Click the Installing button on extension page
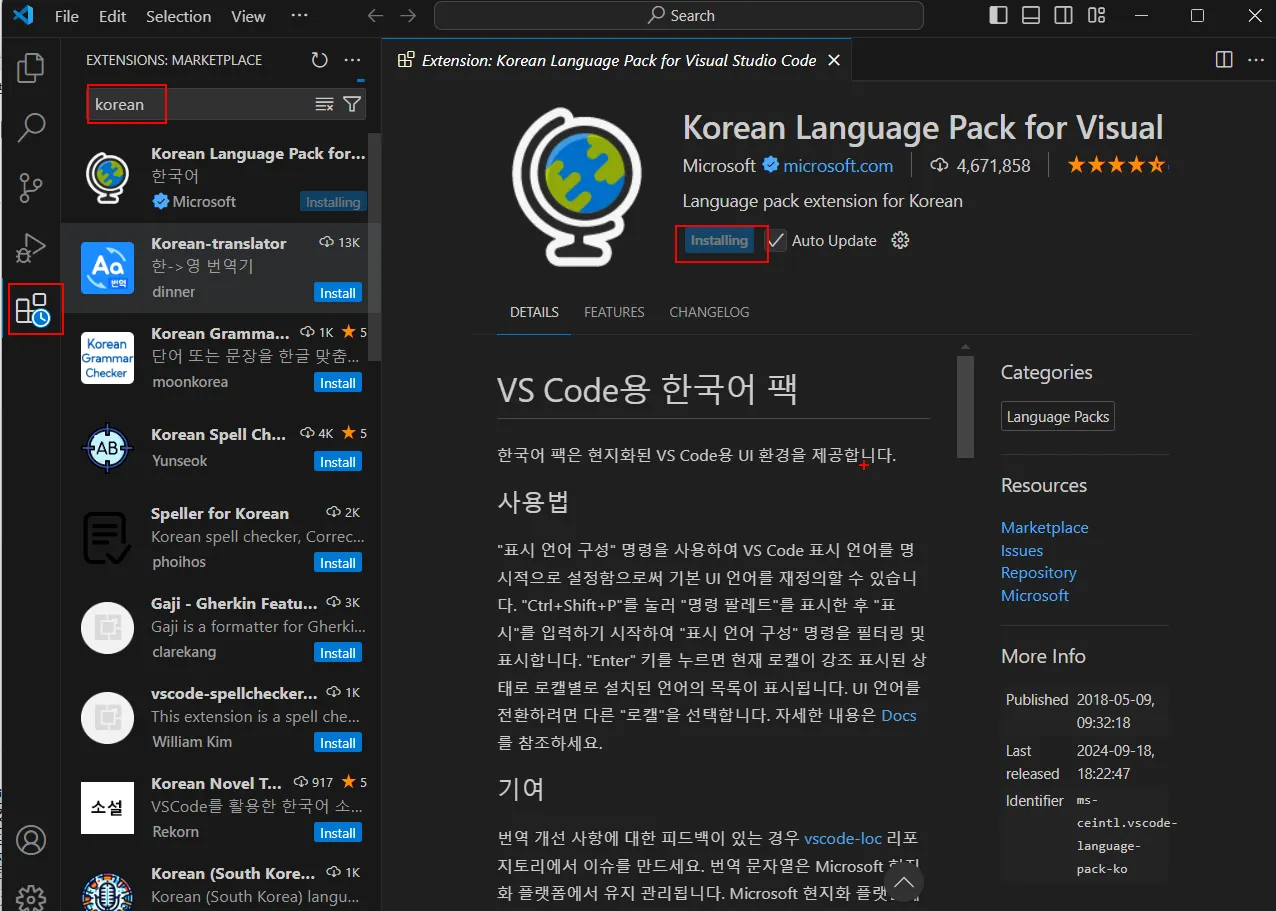The width and height of the screenshot is (1276, 911). [719, 241]
